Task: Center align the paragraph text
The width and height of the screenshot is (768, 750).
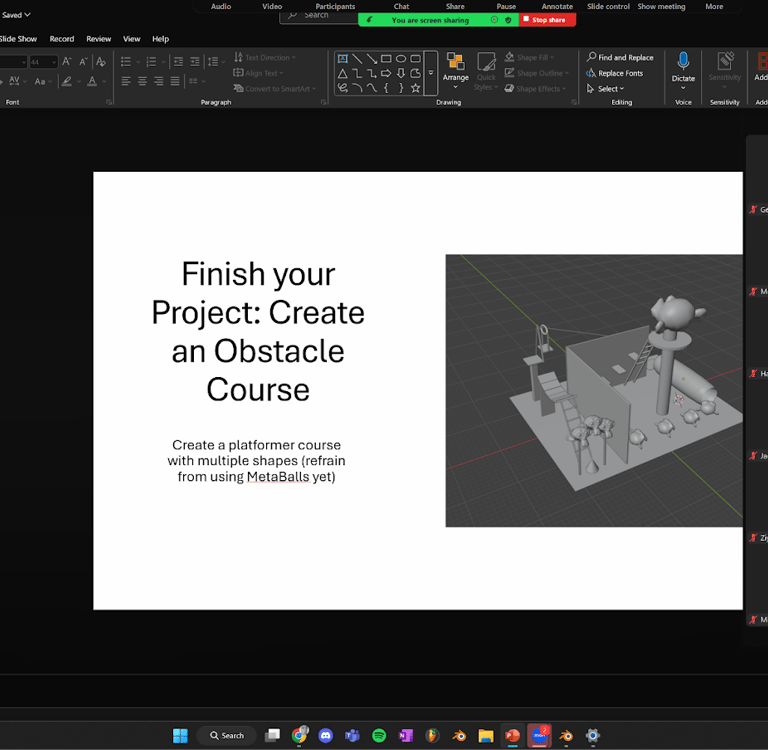Action: pos(142,81)
